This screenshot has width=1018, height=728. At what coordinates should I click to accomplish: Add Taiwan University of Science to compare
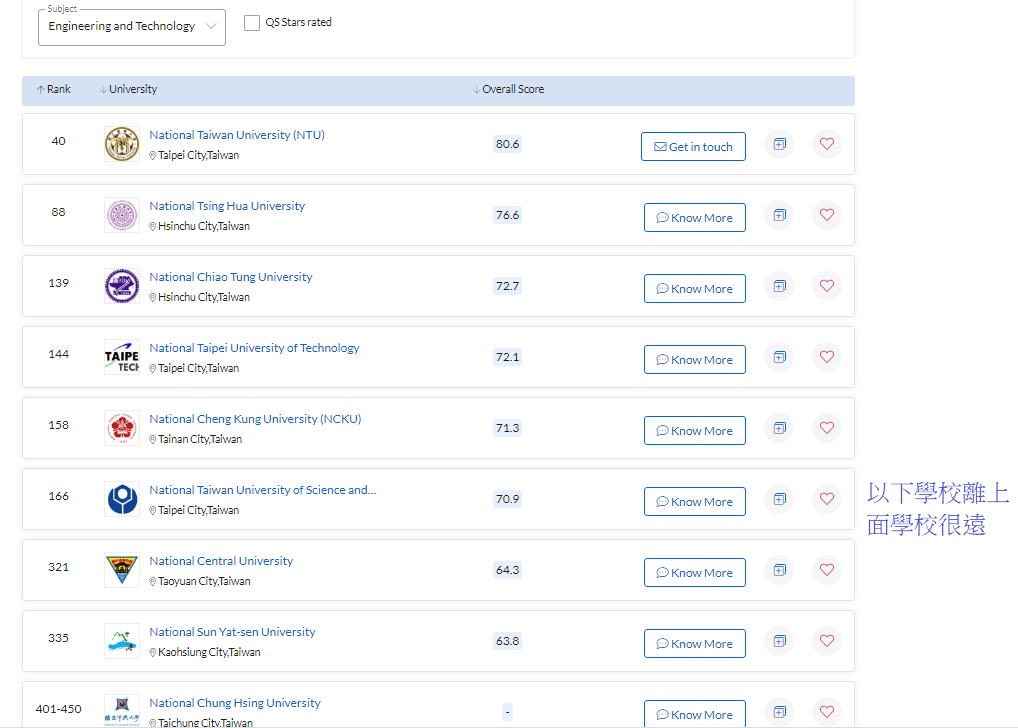(x=779, y=499)
